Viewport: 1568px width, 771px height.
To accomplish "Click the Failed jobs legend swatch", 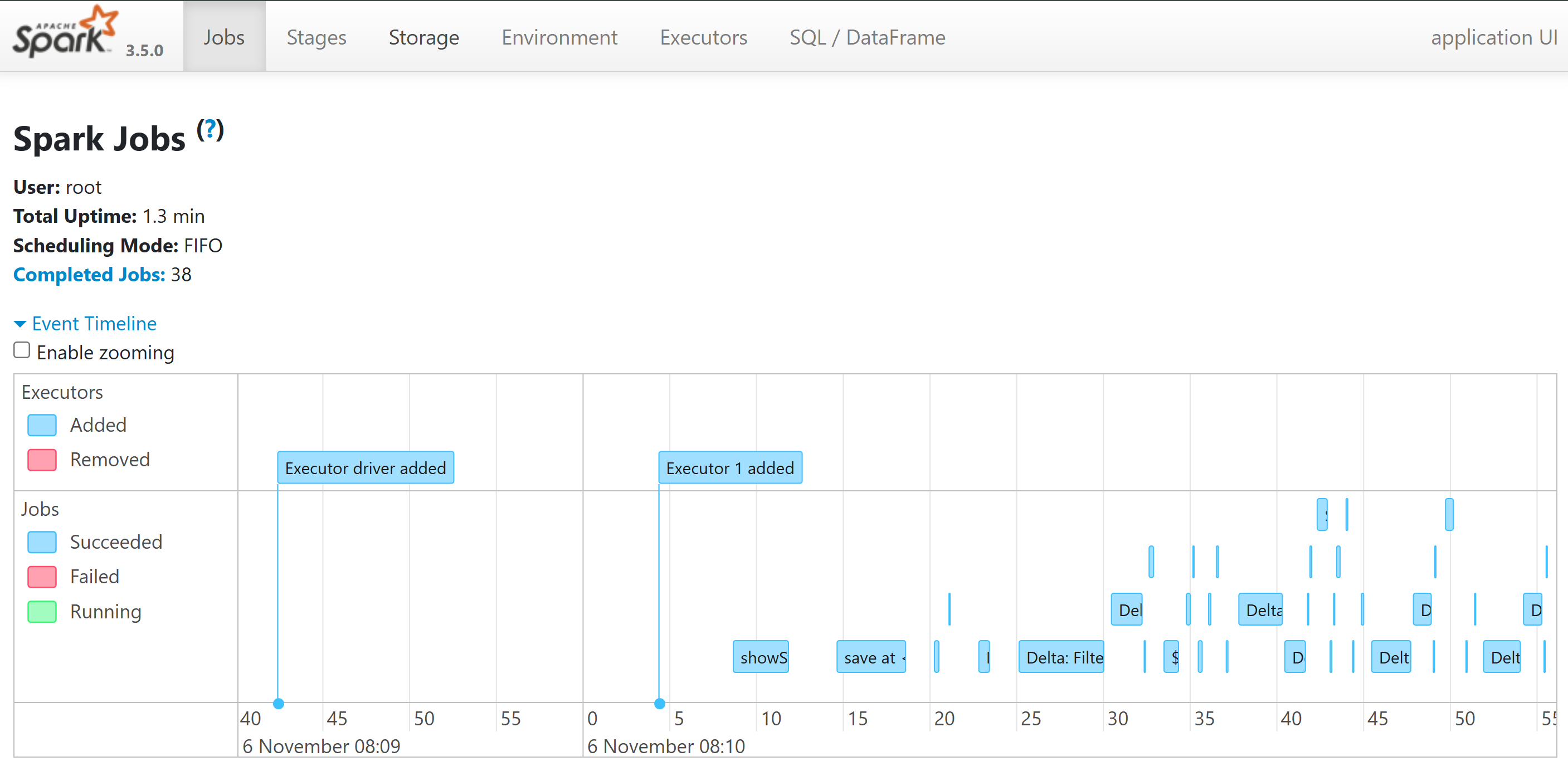I will click(42, 576).
